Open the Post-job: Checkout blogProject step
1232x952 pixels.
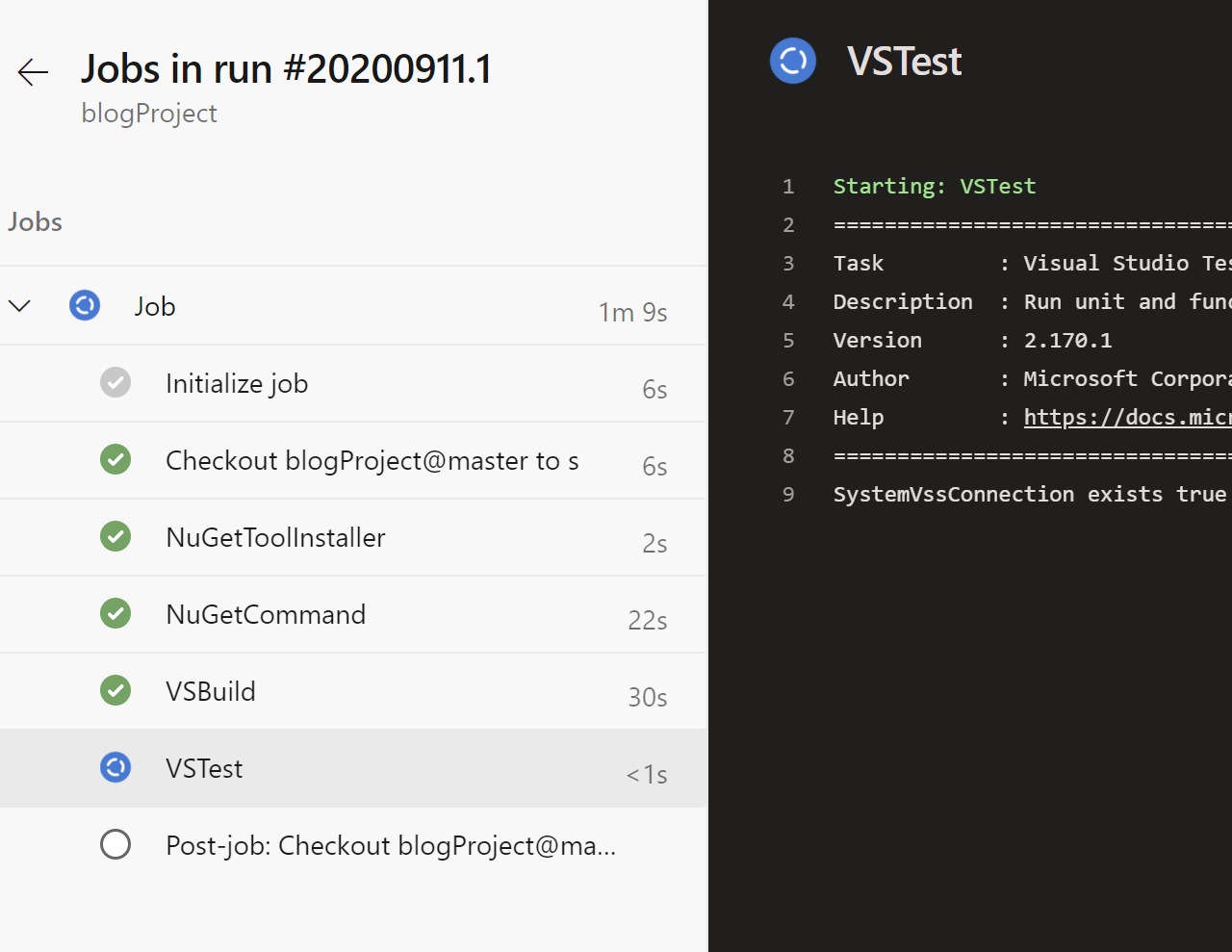[x=353, y=845]
